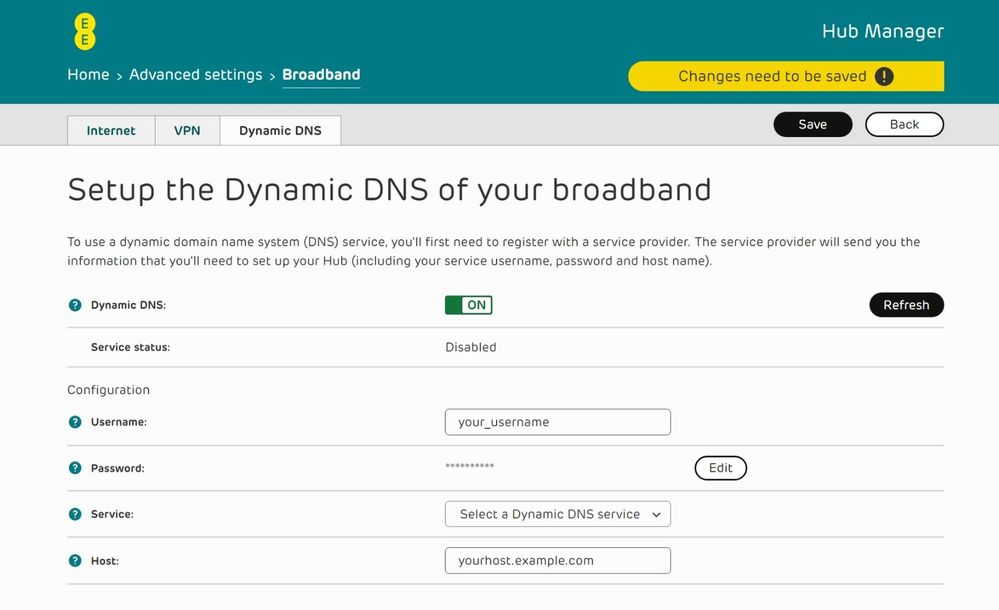Click help icon beside Password label
Screen dimensions: 999x610
pos(75,468)
